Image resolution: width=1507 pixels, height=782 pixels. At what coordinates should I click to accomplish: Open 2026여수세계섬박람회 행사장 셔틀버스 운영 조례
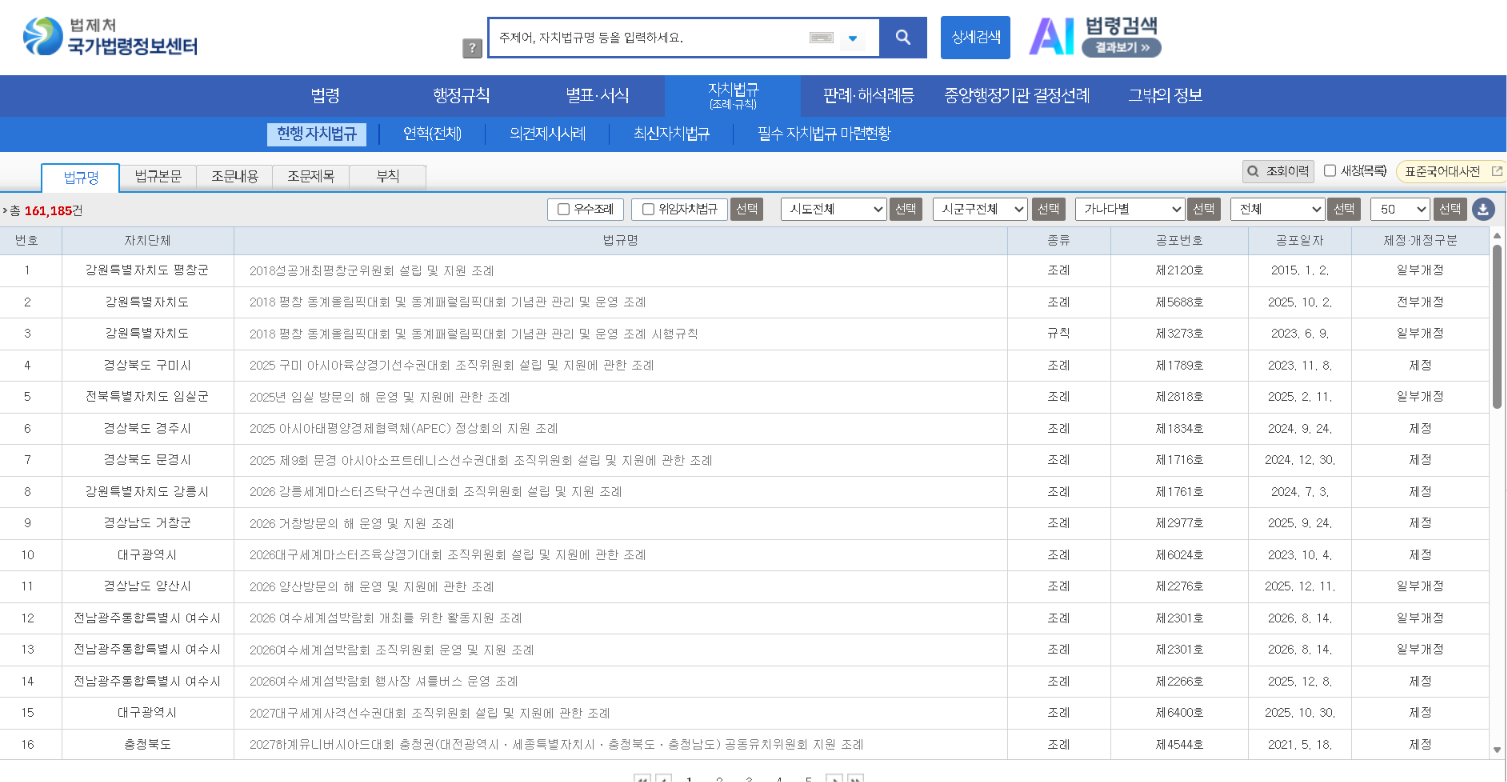(x=383, y=681)
